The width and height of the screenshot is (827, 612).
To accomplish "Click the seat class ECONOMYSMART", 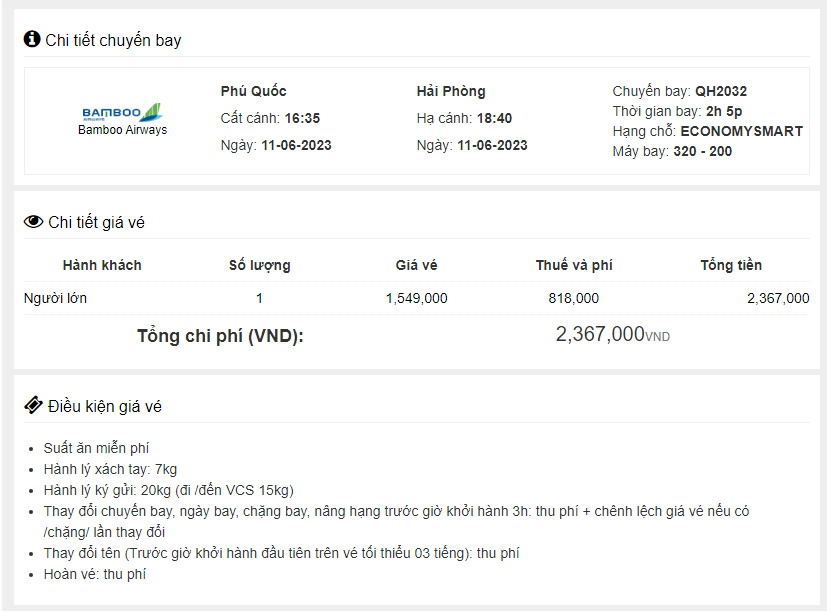I will click(x=741, y=131).
